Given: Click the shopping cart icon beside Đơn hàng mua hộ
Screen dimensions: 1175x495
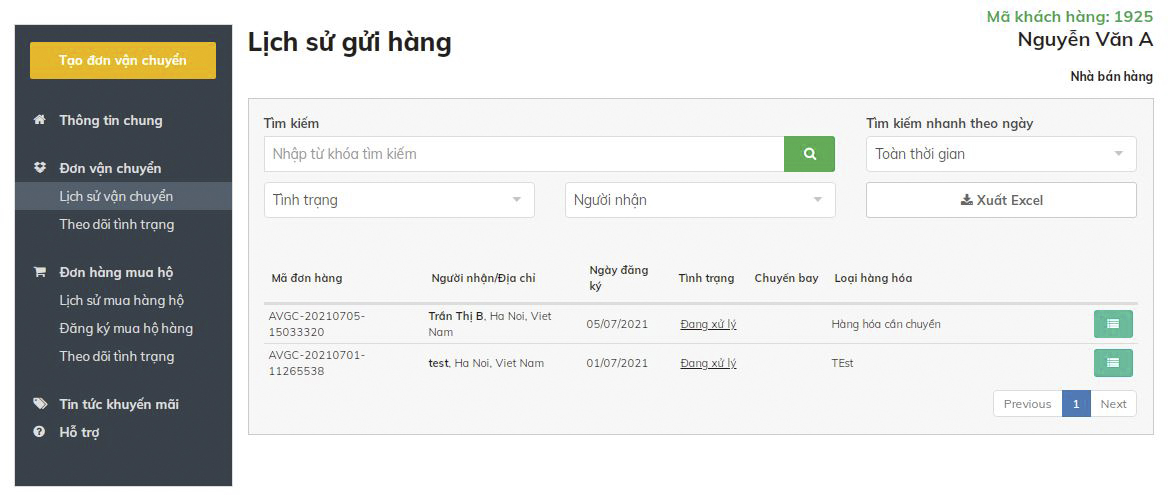Looking at the screenshot, I should 40,272.
